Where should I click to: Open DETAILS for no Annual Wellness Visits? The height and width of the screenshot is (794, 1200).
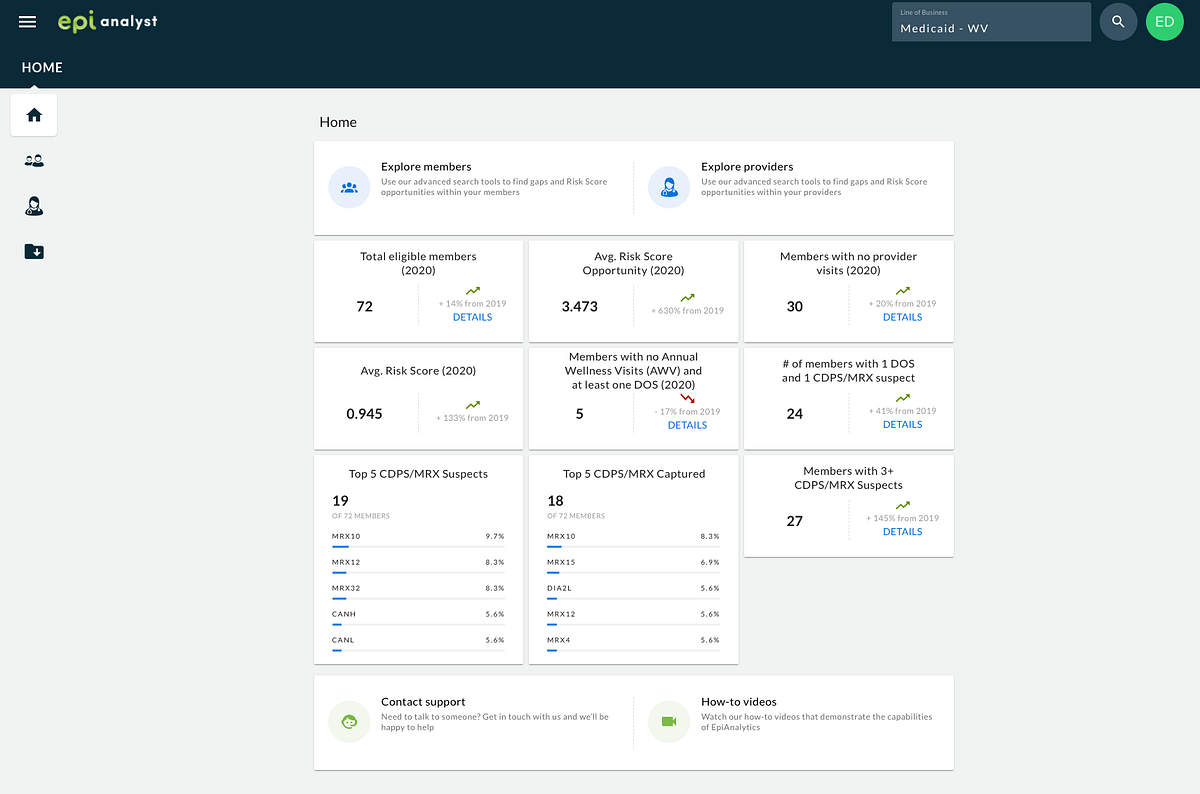(x=687, y=425)
